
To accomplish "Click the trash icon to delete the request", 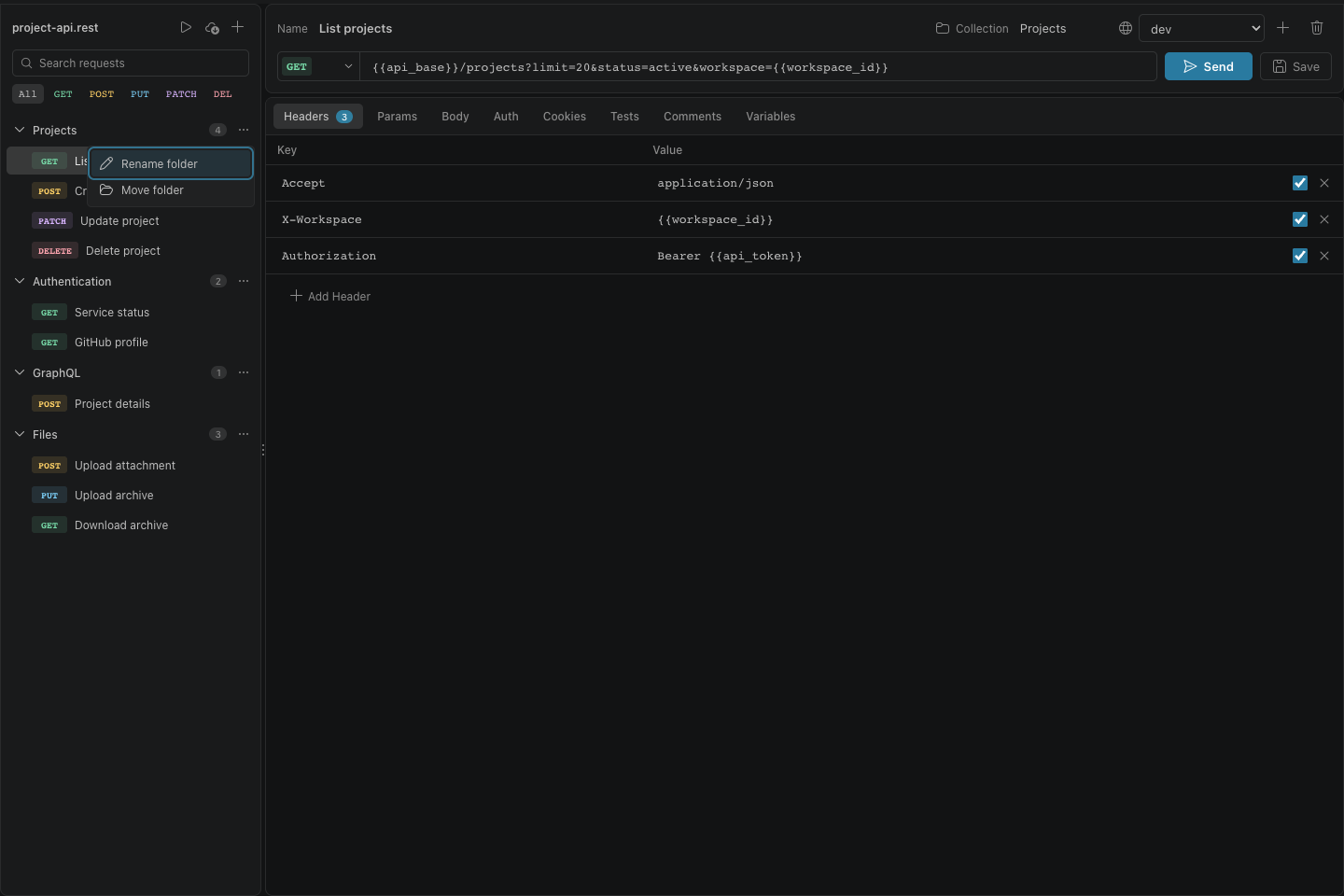I will tap(1317, 28).
